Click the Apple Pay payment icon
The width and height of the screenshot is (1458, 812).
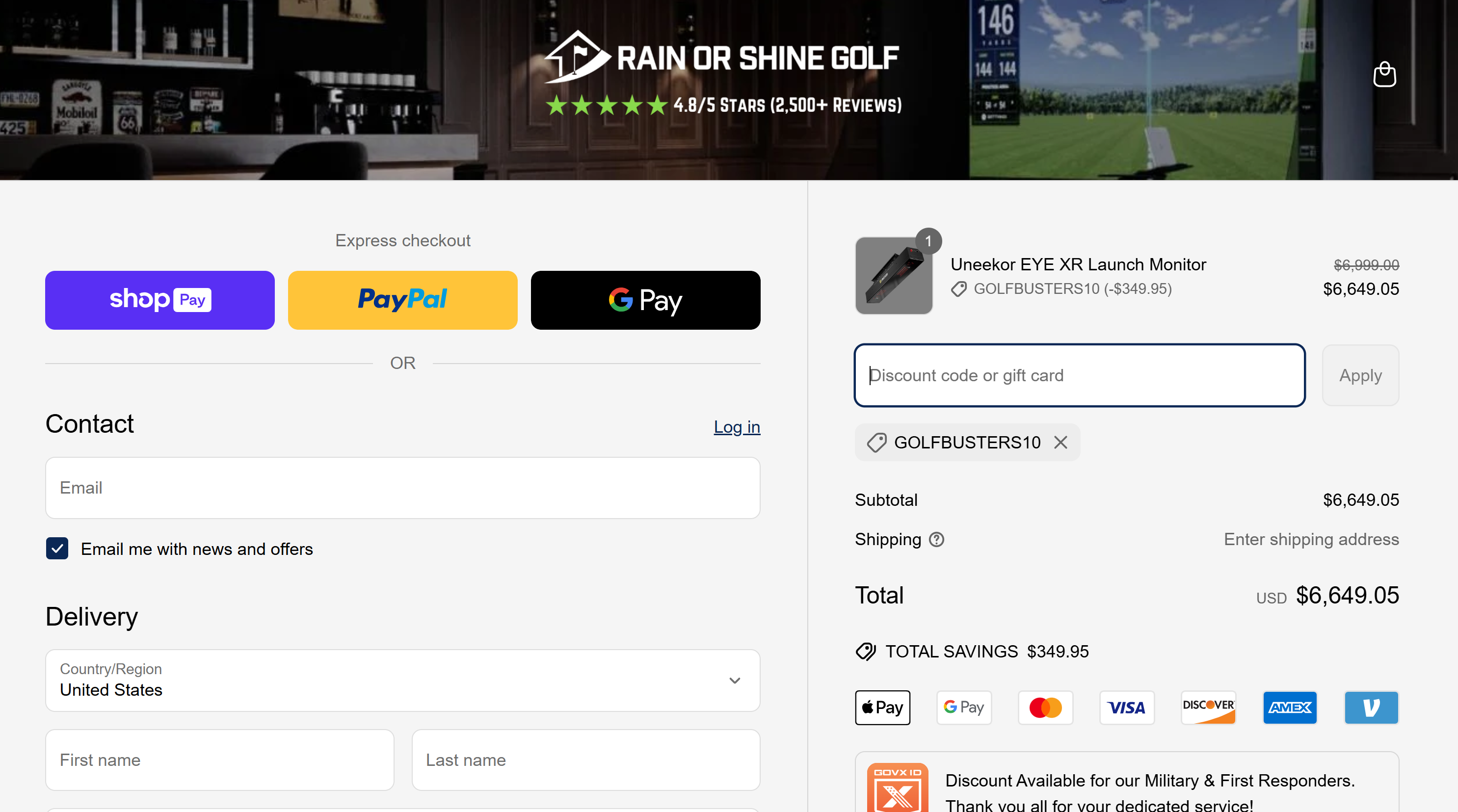coord(882,707)
